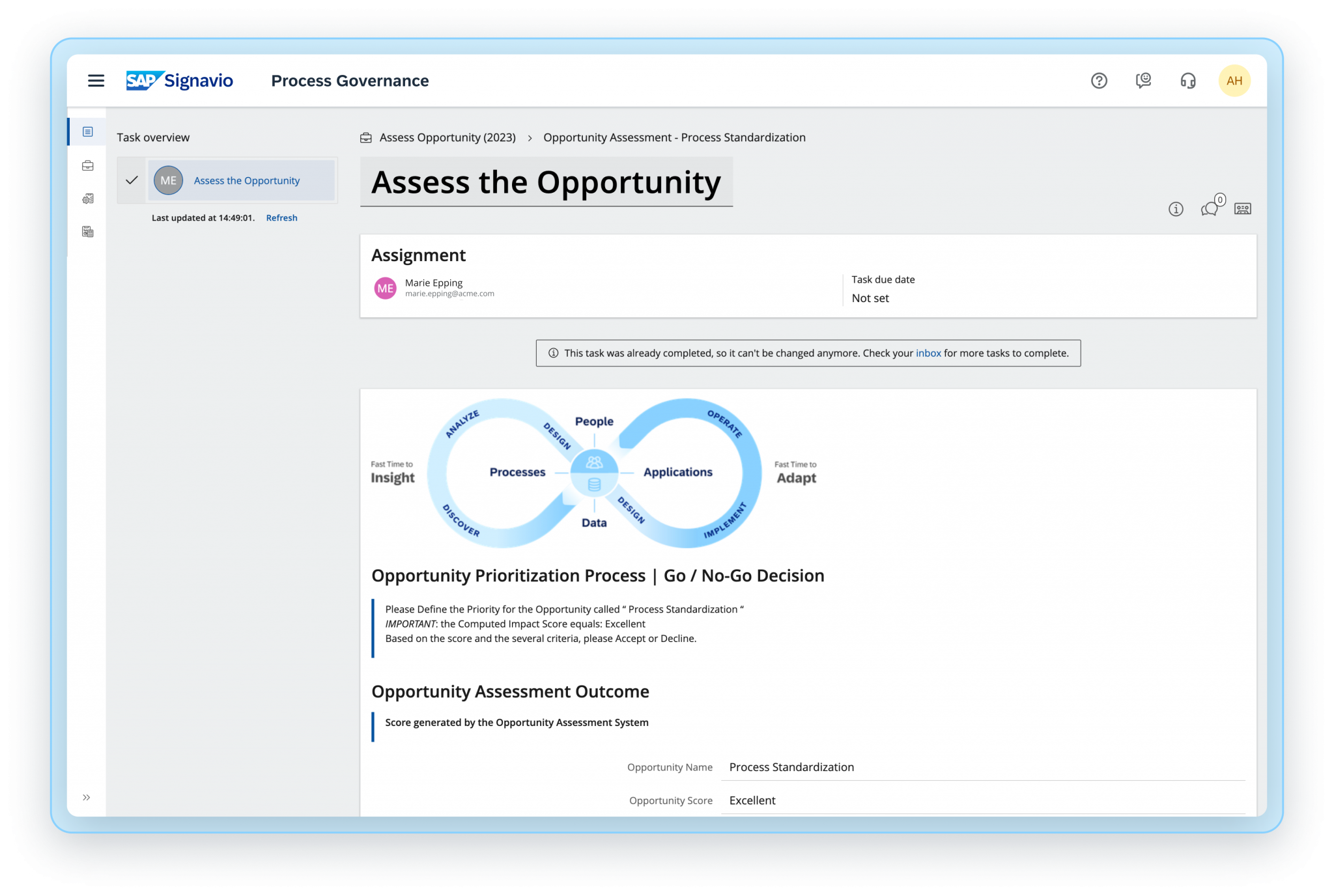
Task: Open the Help menu via question mark icon
Action: (1099, 80)
